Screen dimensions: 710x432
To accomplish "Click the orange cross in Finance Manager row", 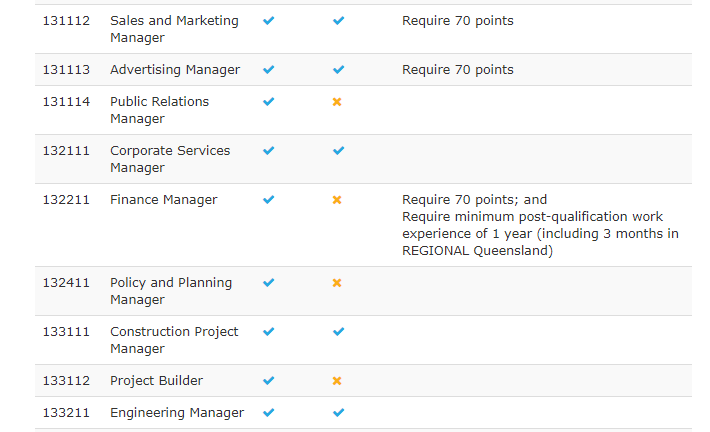I will [x=337, y=200].
